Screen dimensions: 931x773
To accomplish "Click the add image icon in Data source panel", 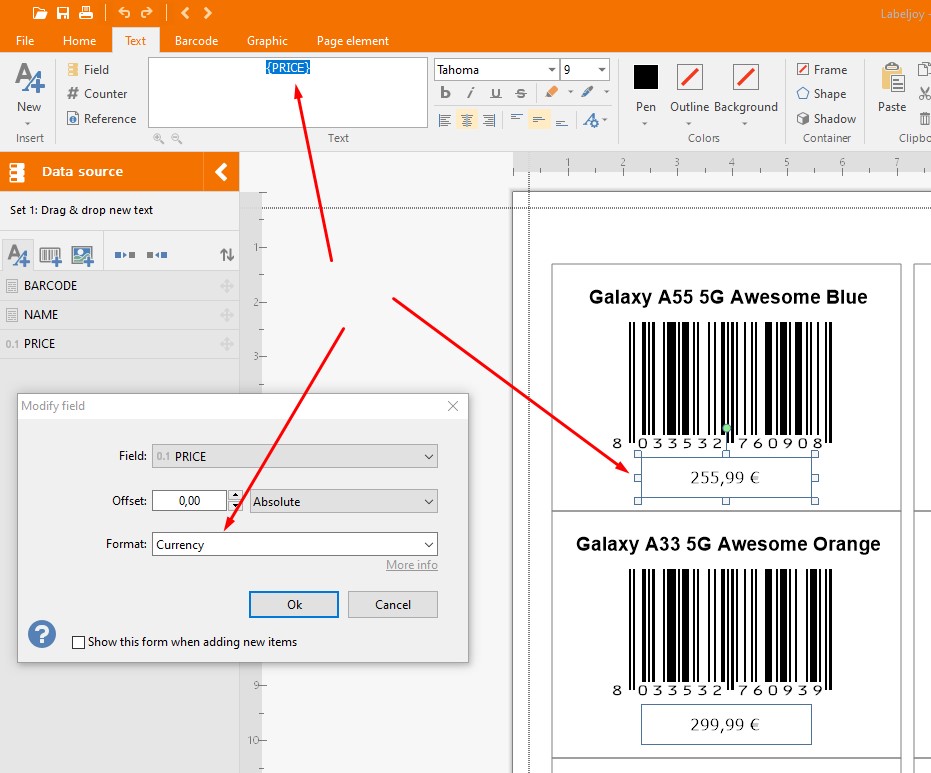I will [82, 255].
